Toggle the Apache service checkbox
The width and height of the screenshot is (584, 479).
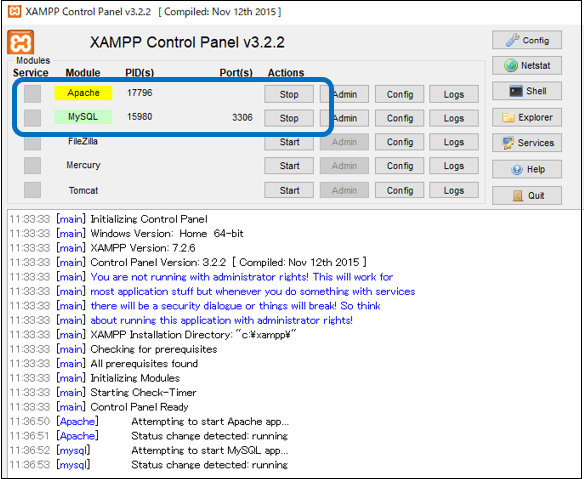32,93
